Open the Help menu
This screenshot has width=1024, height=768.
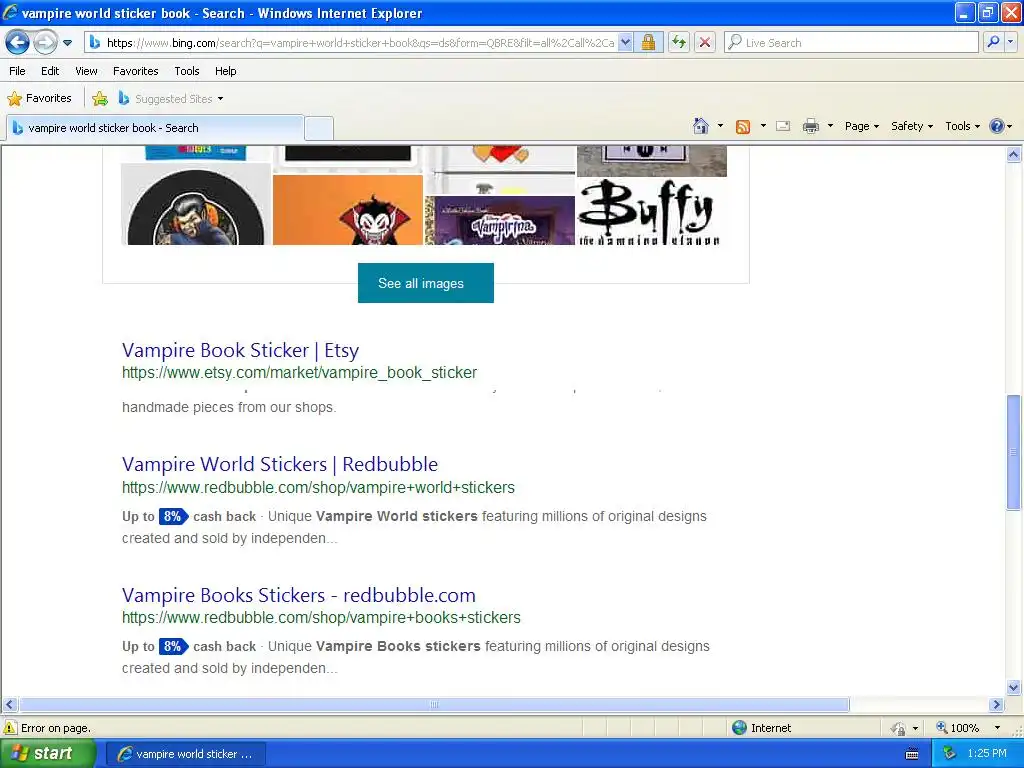tap(226, 71)
